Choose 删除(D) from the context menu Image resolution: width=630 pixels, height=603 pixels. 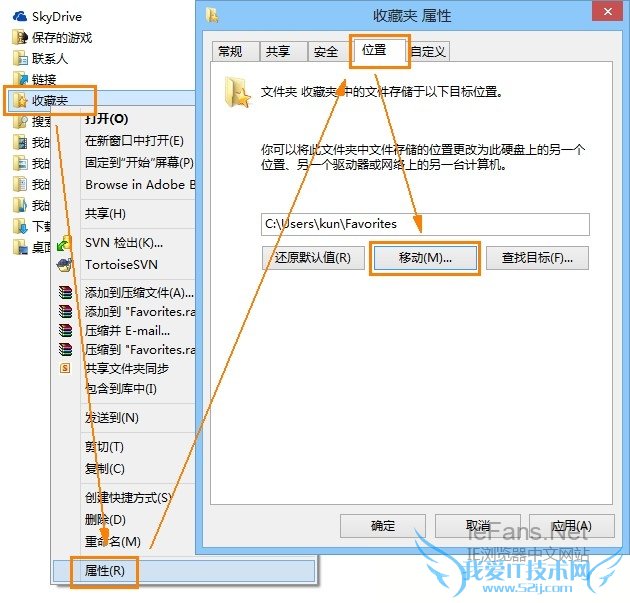105,519
